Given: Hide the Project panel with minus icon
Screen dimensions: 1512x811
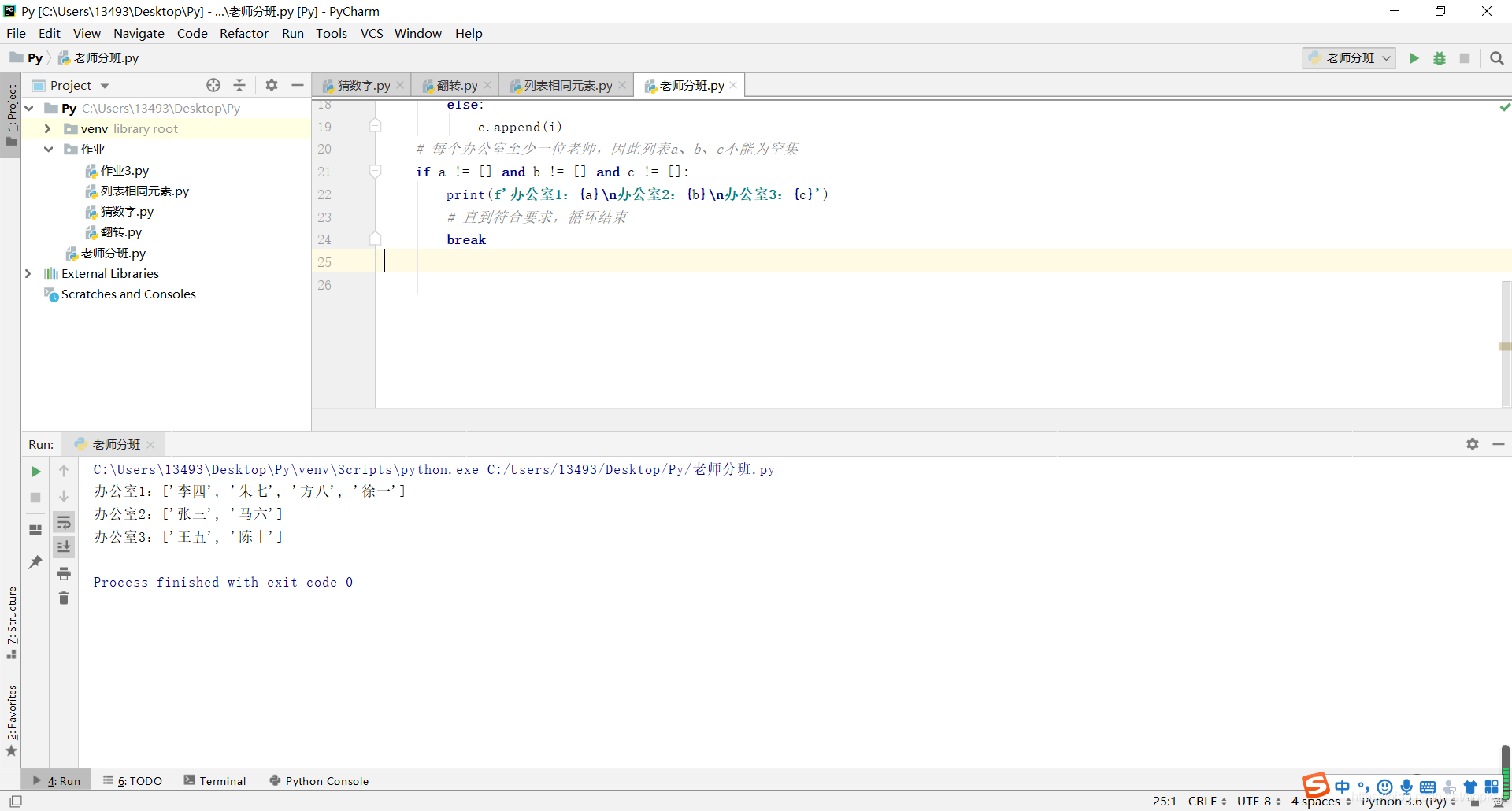Looking at the screenshot, I should click(x=298, y=85).
